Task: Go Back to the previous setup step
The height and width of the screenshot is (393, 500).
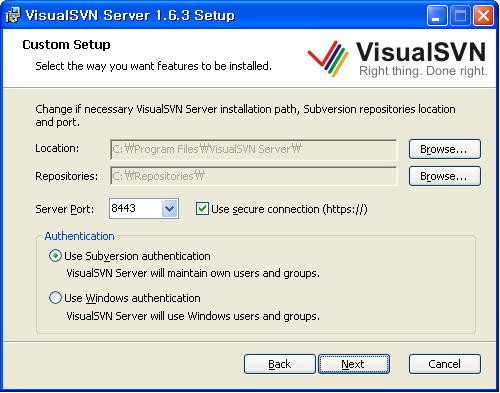Action: click(279, 364)
